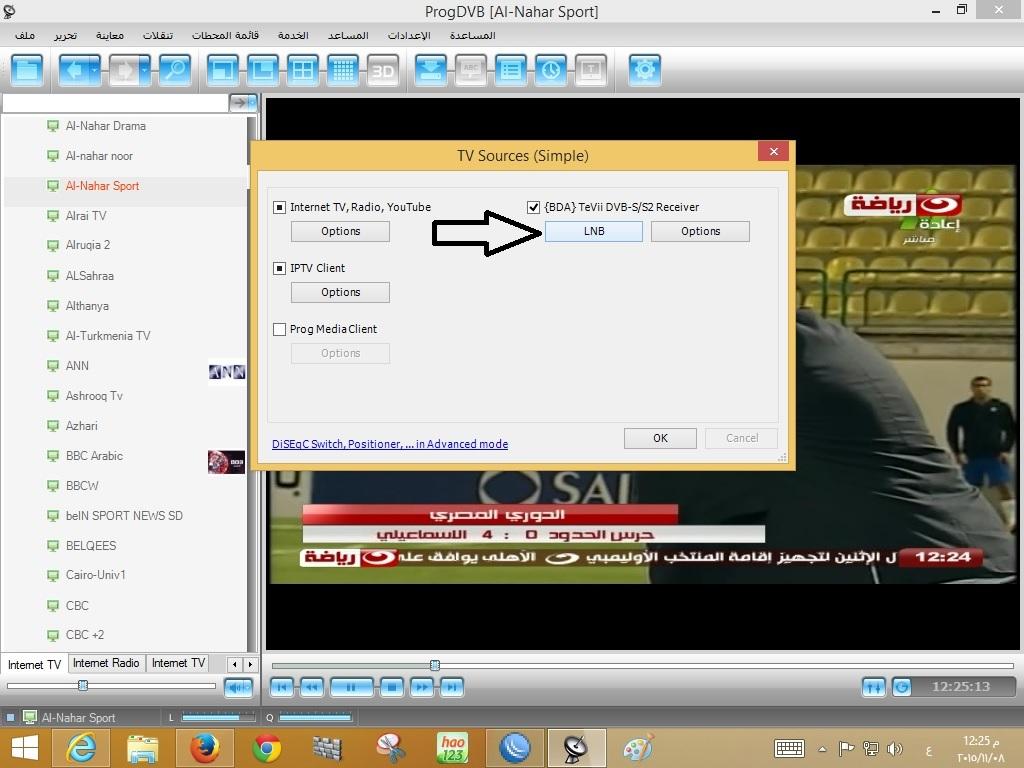Viewport: 1024px width, 768px height.
Task: Click the channel search input field
Action: [x=115, y=103]
